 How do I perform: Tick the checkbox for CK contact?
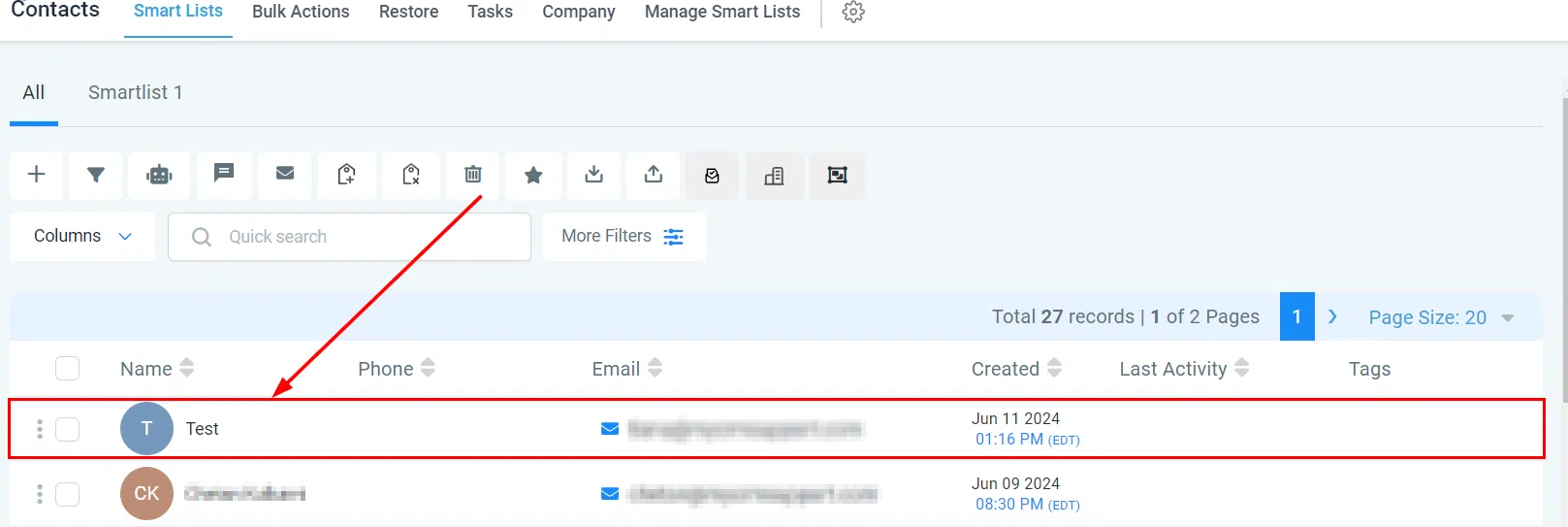click(x=67, y=494)
